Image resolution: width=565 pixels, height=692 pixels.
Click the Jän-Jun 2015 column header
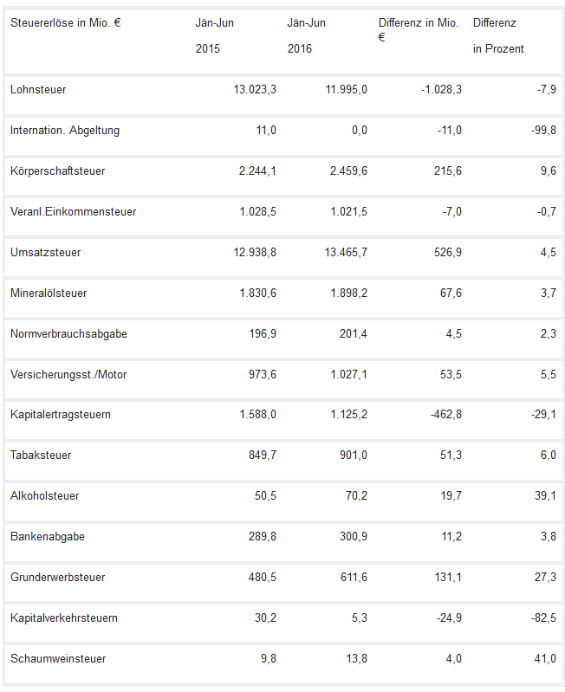pyautogui.click(x=215, y=35)
